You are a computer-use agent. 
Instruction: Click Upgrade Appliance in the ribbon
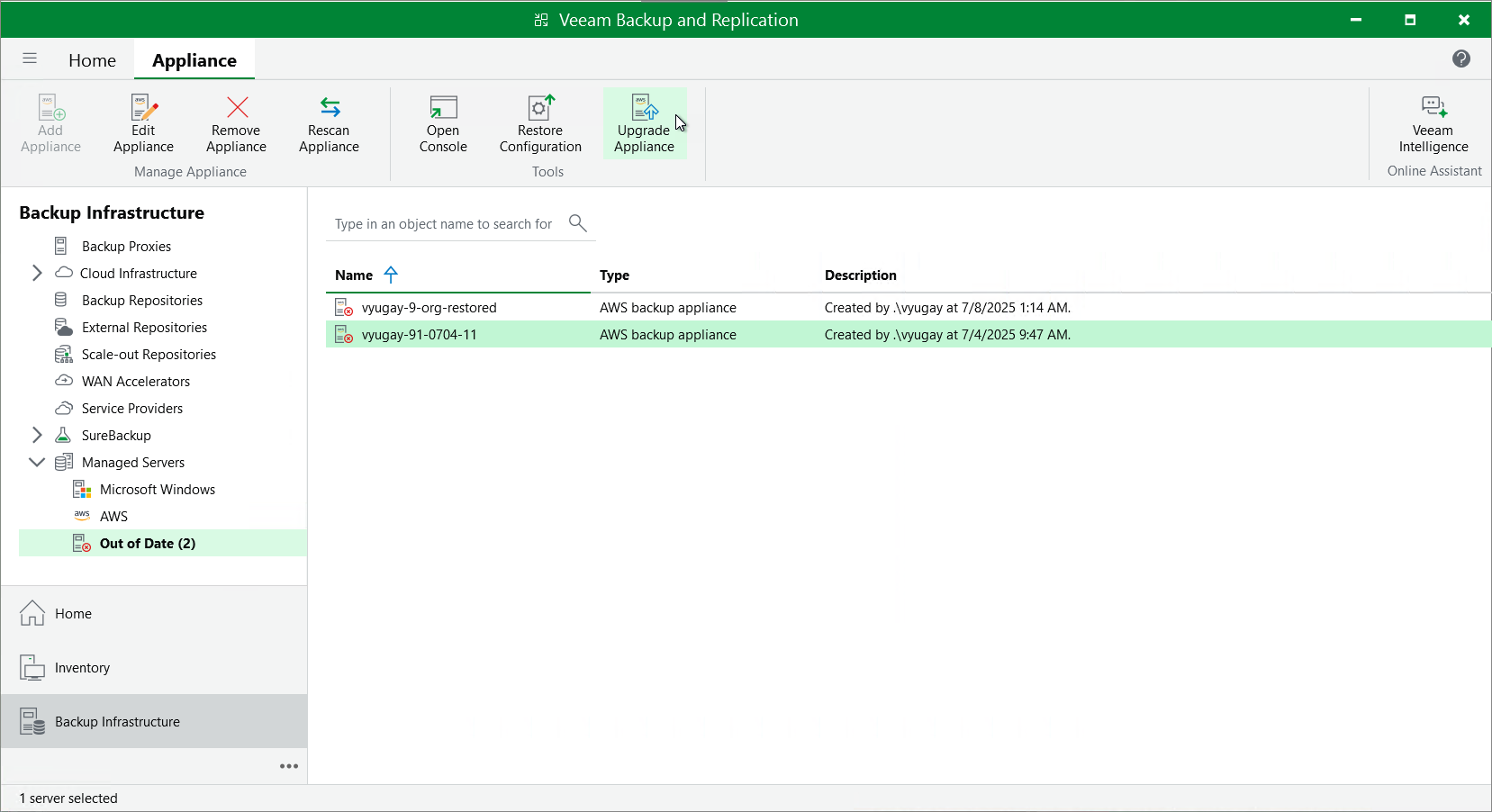pos(644,123)
